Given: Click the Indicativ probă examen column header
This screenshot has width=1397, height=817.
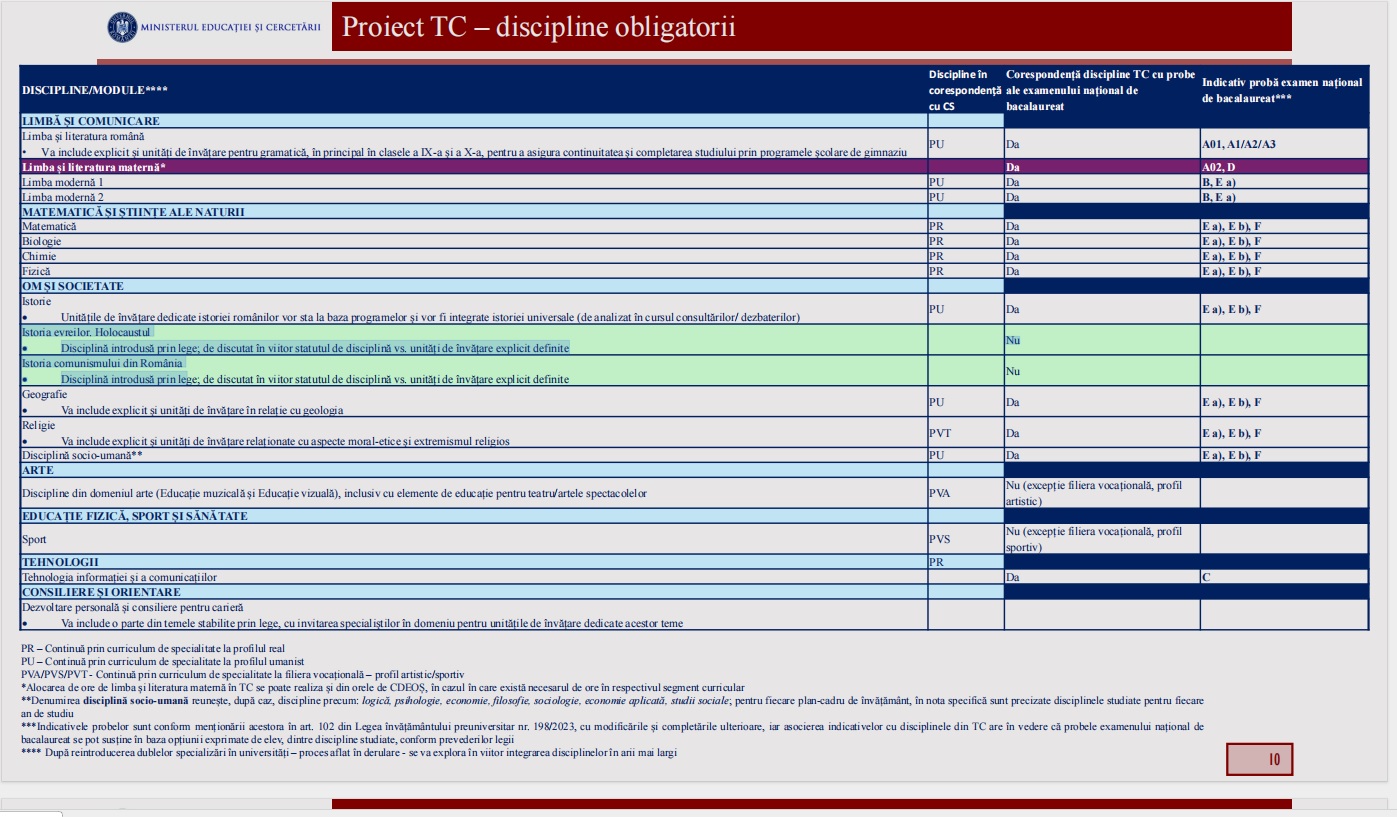Looking at the screenshot, I should 1282,90.
